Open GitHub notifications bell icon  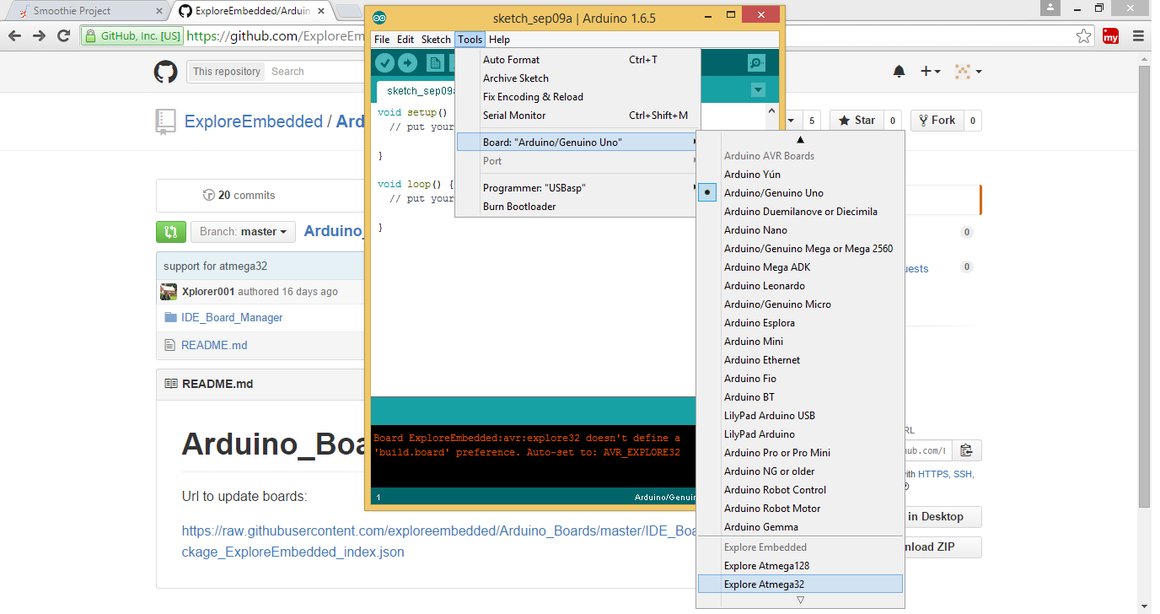pos(899,71)
